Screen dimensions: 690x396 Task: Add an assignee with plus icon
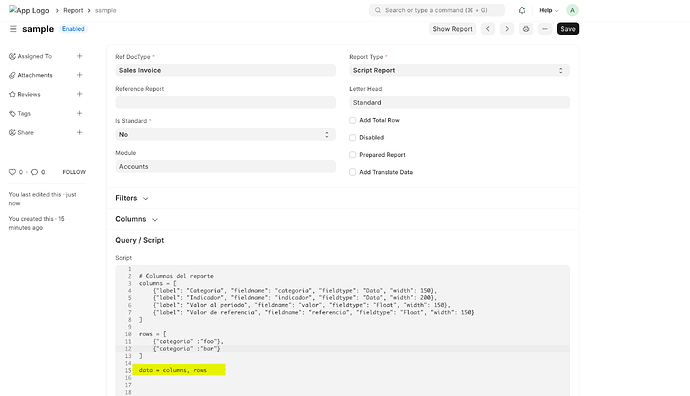click(x=80, y=56)
